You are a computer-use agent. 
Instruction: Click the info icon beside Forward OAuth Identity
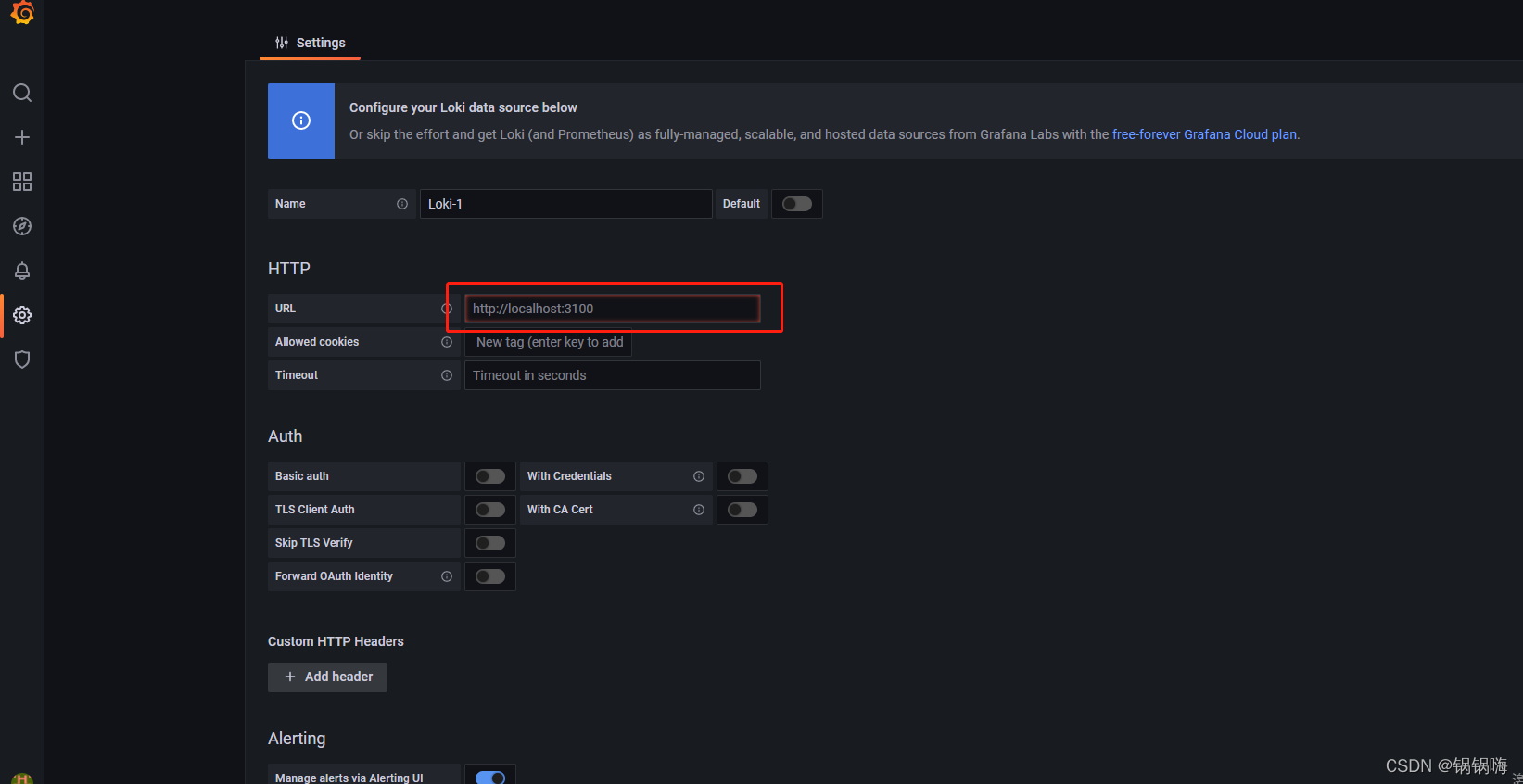point(447,576)
